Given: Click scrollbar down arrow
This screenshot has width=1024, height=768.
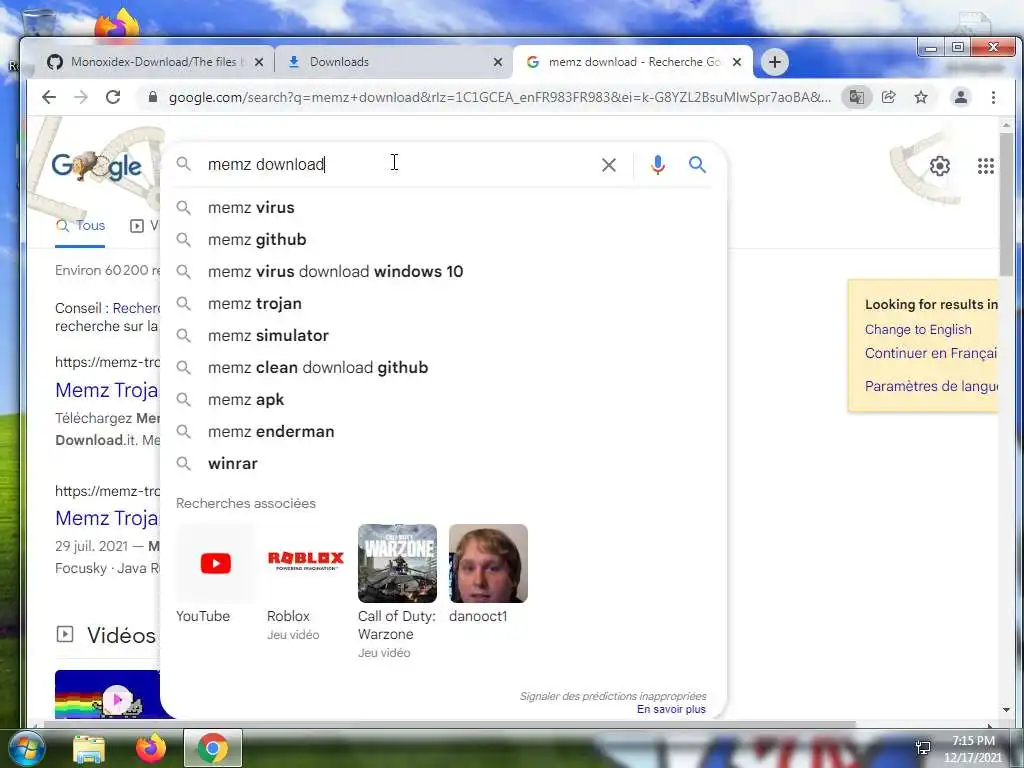Looking at the screenshot, I should click(x=1006, y=710).
